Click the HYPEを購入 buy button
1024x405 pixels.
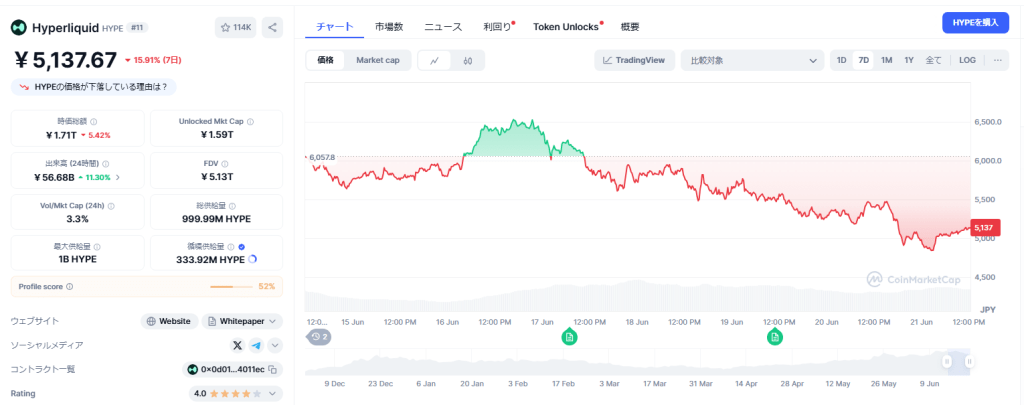pyautogui.click(x=975, y=23)
